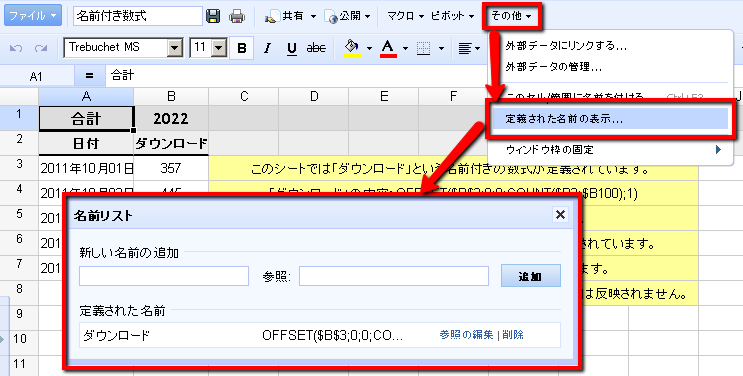Click the redo arrow icon
The width and height of the screenshot is (743, 376).
click(x=41, y=48)
